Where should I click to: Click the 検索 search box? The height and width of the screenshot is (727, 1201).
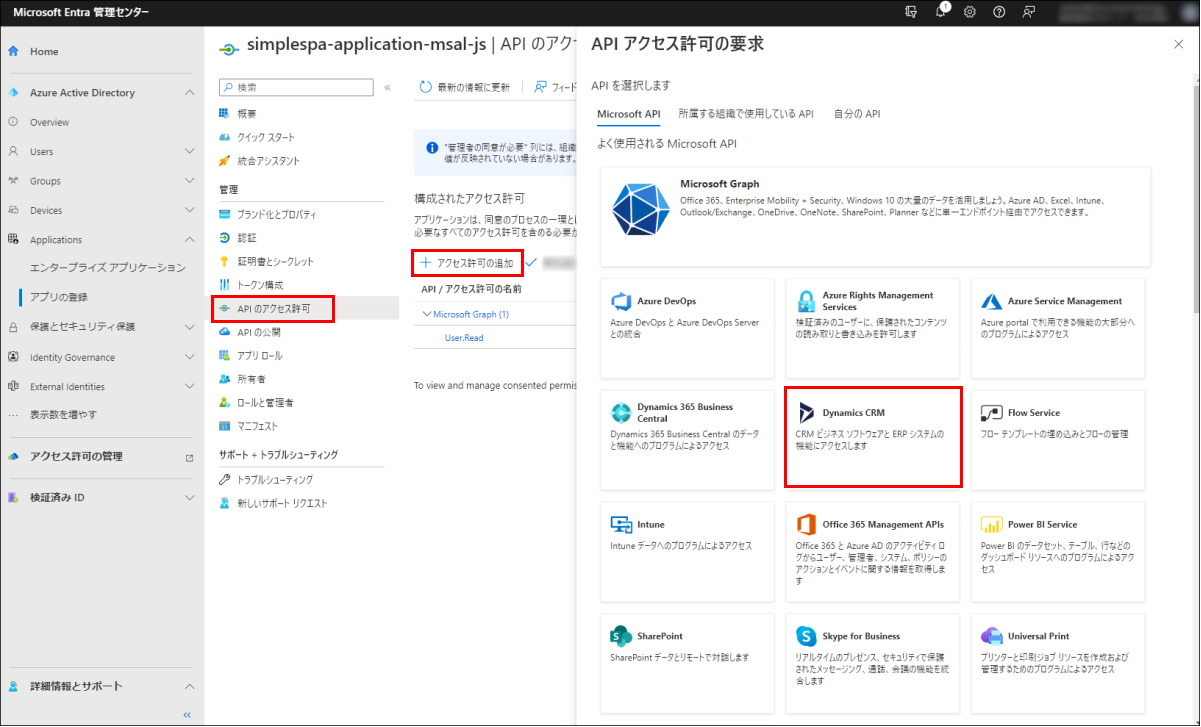pos(298,87)
